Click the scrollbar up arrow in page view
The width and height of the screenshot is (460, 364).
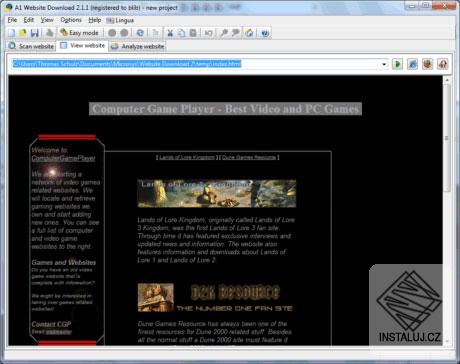447,80
